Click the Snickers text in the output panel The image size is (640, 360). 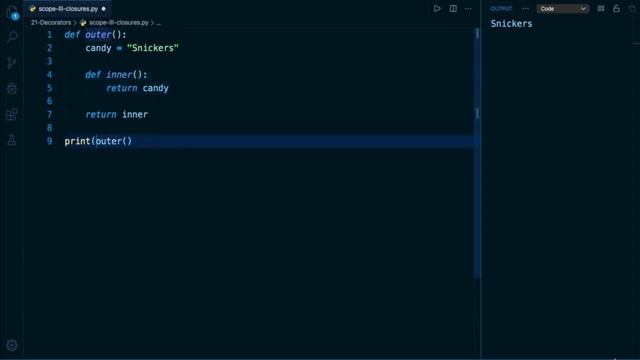pos(511,24)
